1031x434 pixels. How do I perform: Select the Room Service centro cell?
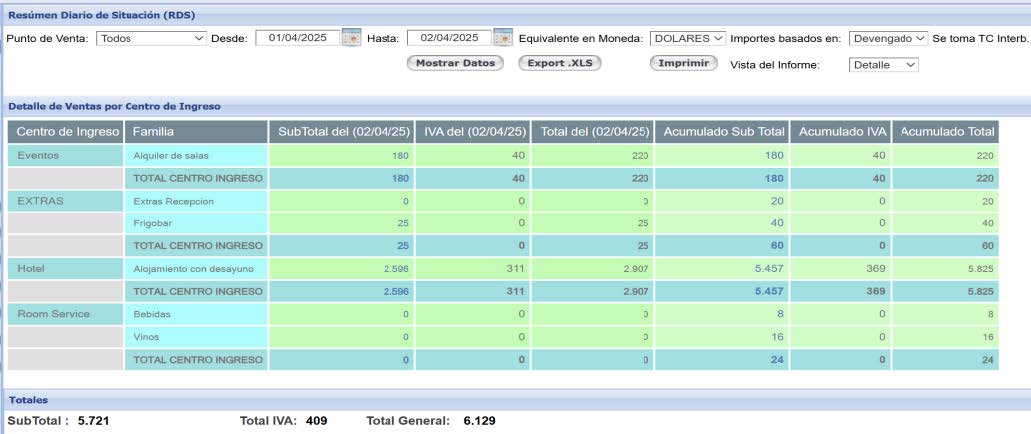point(67,314)
